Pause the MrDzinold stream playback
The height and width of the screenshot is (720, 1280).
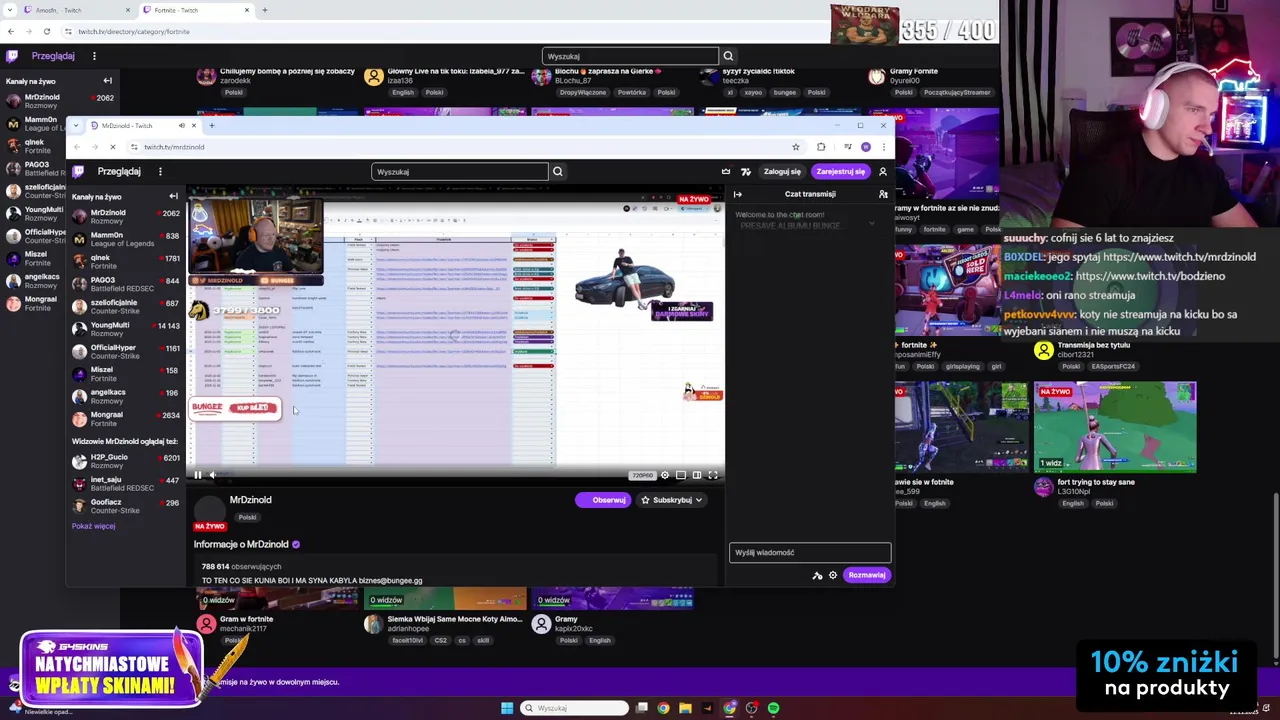198,475
